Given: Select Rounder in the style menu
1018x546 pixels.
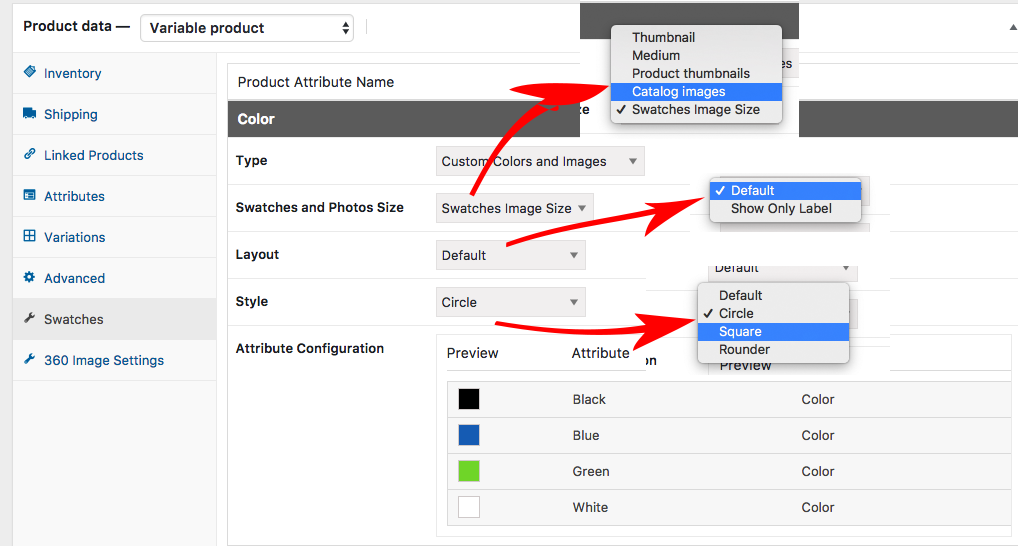Looking at the screenshot, I should 744,350.
